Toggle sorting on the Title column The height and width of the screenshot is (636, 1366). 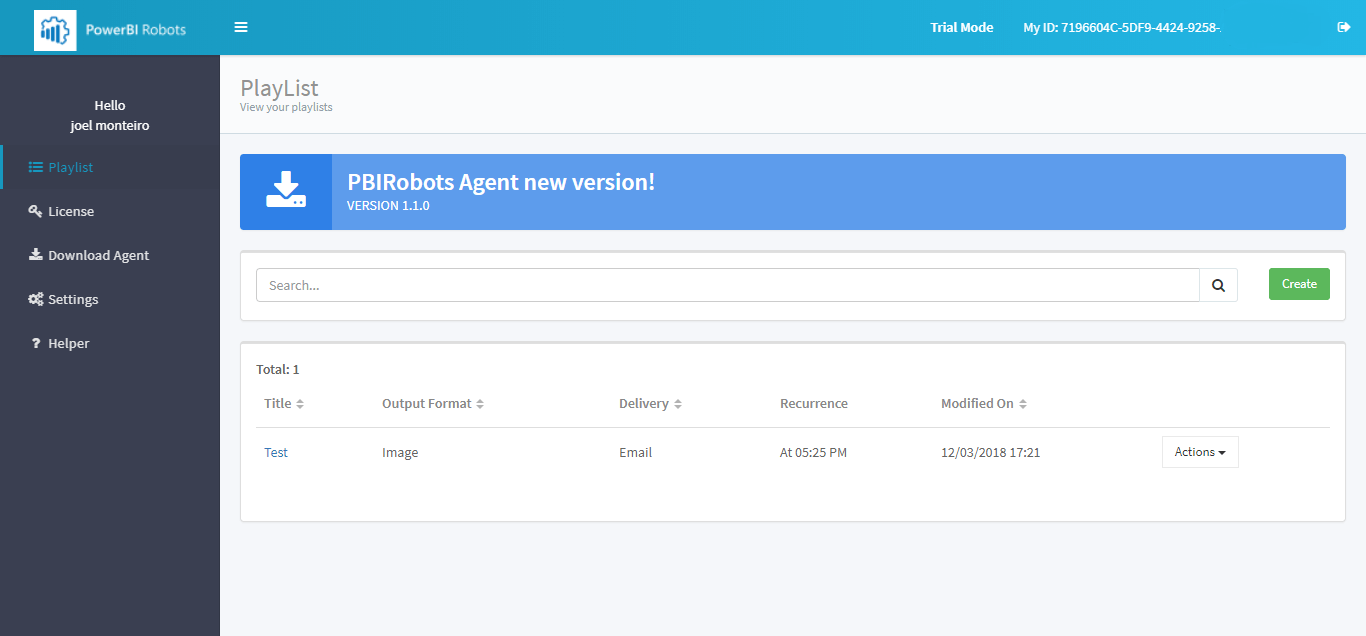(301, 403)
